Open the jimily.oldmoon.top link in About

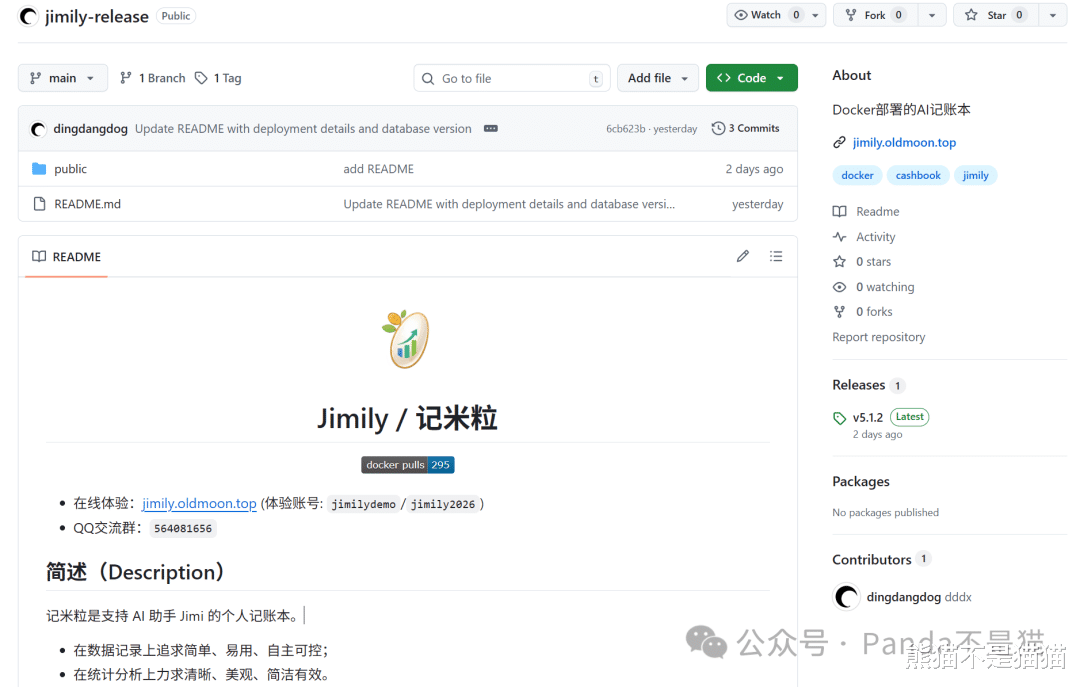click(x=904, y=143)
